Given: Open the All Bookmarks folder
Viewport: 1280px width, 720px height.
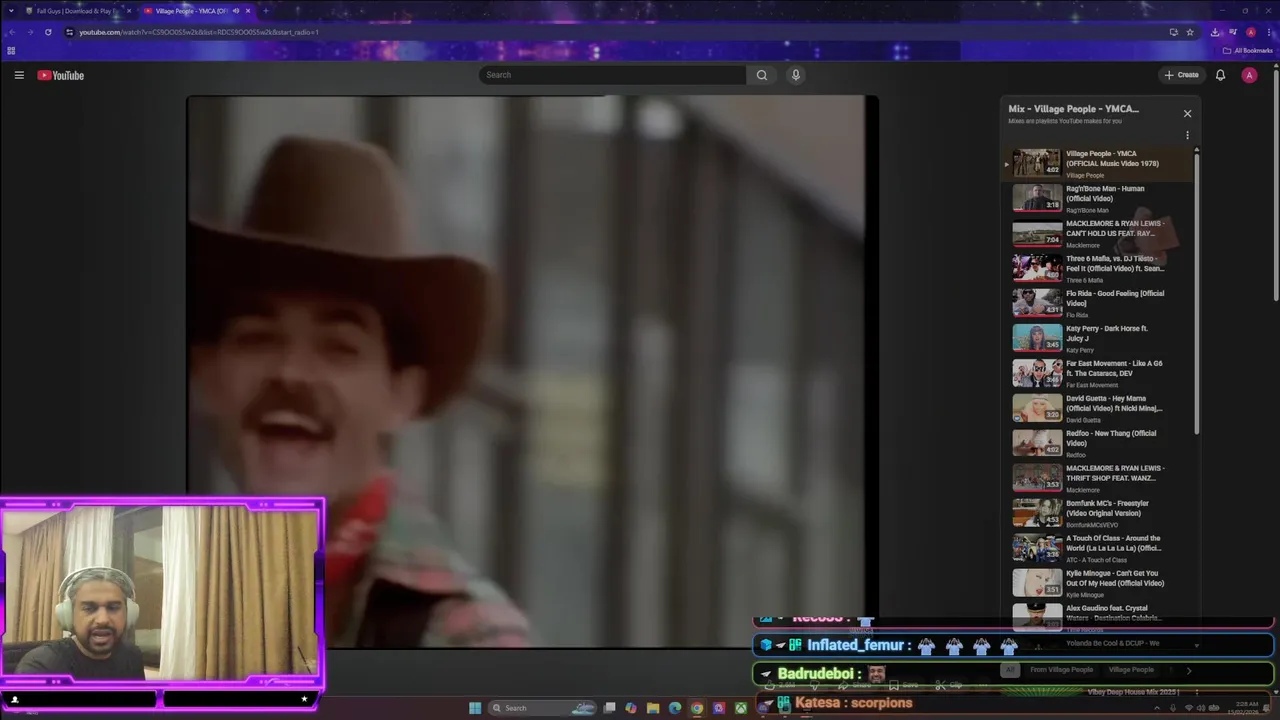Looking at the screenshot, I should [x=1248, y=50].
